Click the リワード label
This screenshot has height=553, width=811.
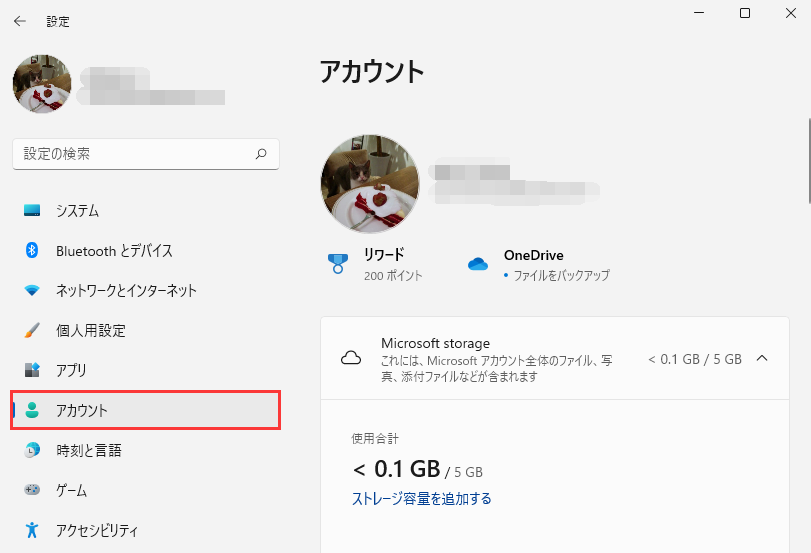(384, 255)
